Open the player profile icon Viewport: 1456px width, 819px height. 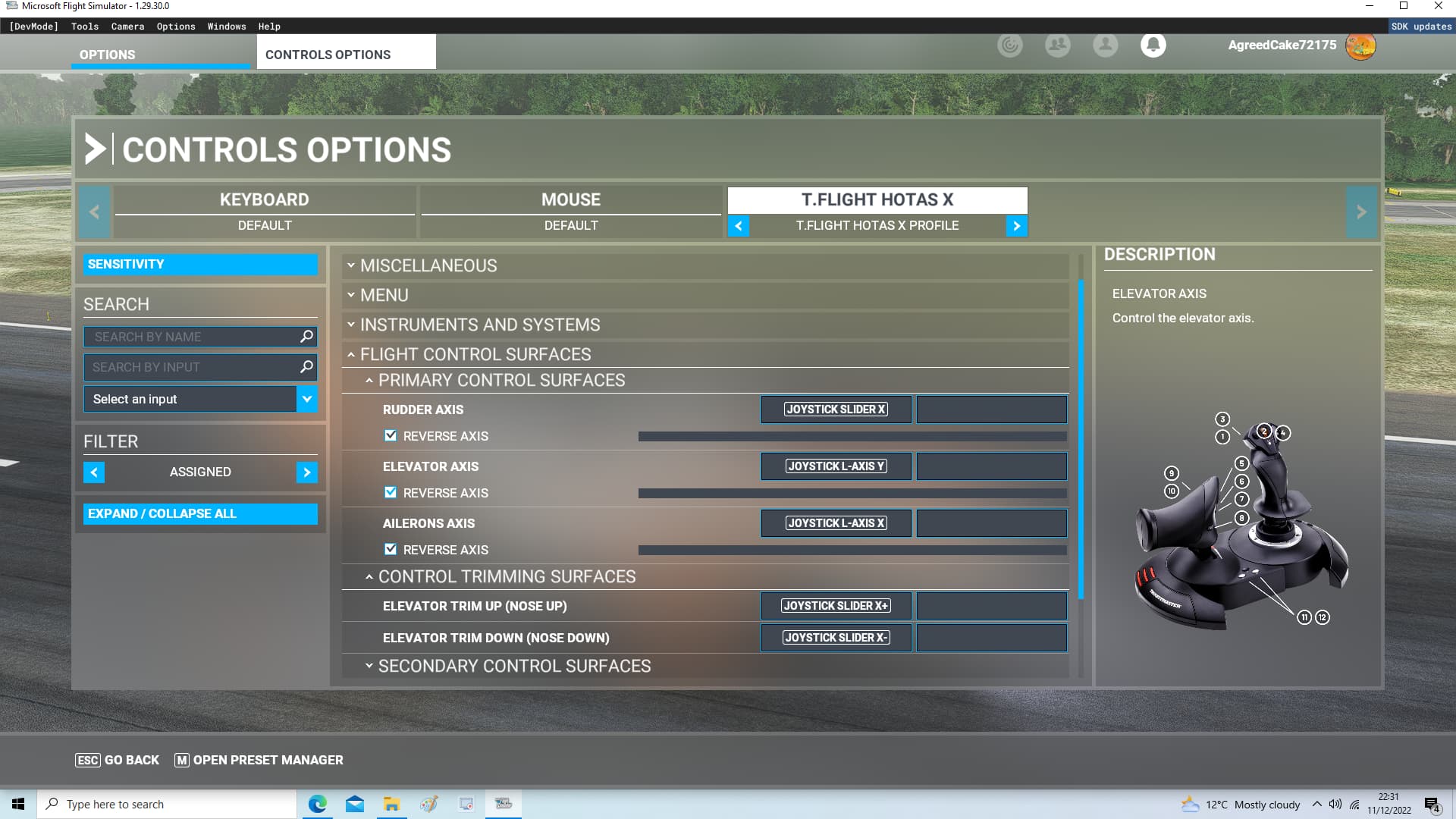coord(1105,45)
